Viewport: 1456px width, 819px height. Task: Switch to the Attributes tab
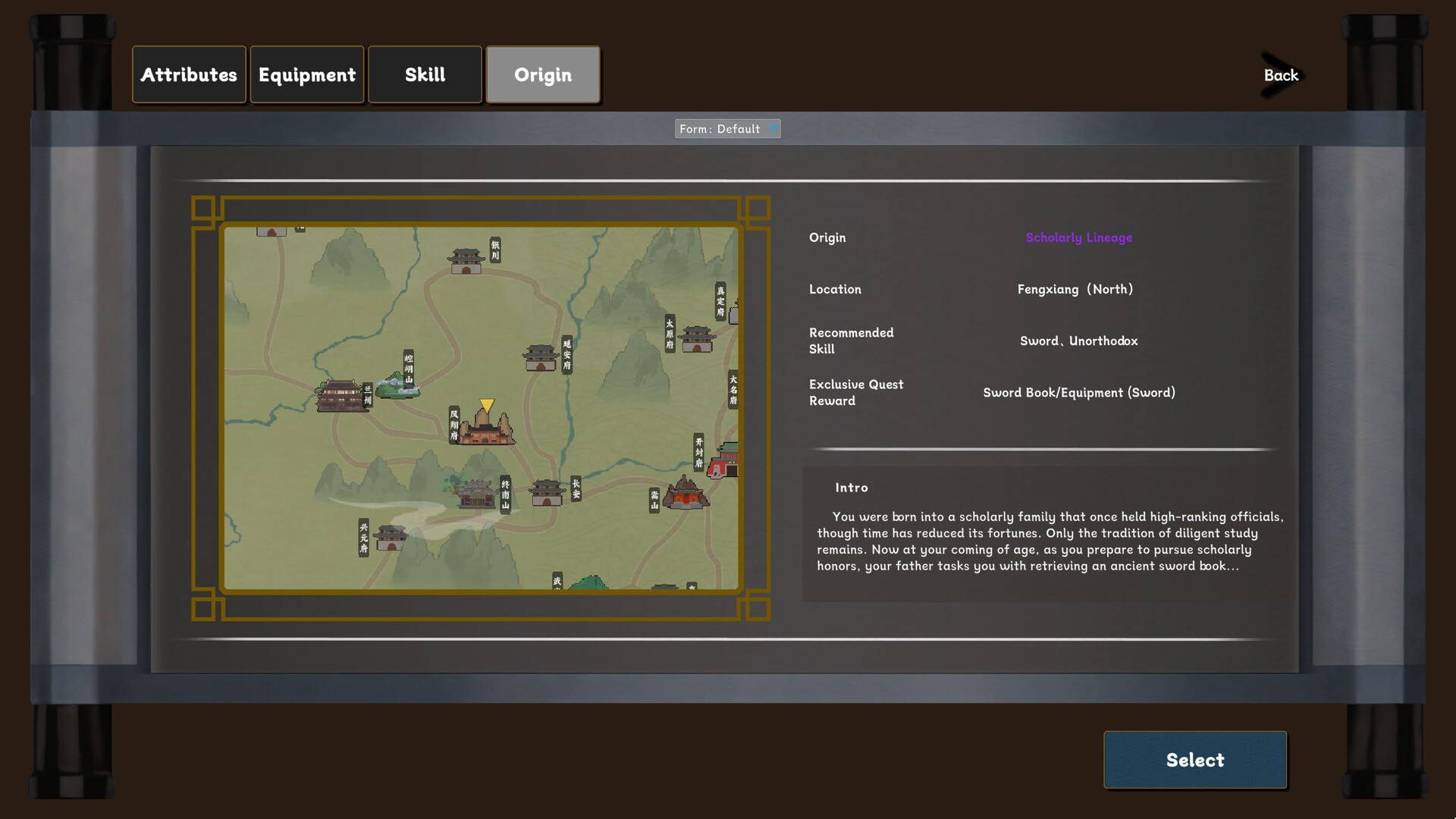(189, 74)
